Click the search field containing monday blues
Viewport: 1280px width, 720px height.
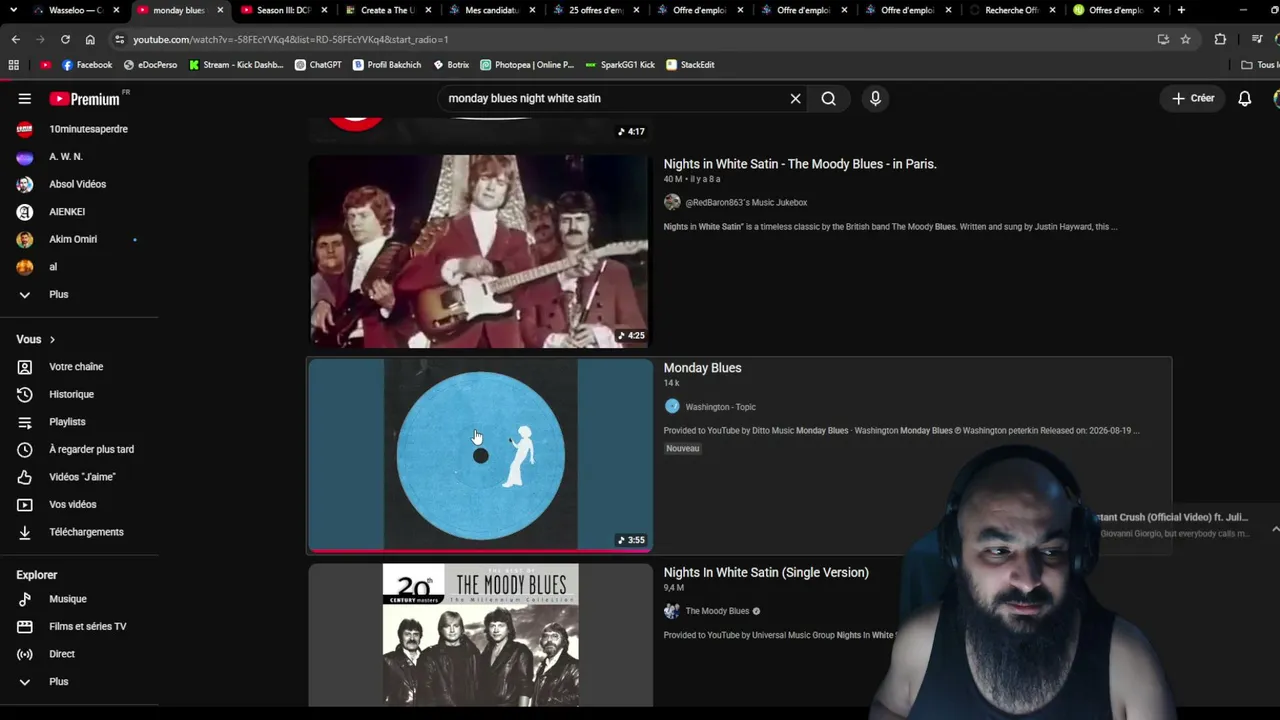pos(614,99)
